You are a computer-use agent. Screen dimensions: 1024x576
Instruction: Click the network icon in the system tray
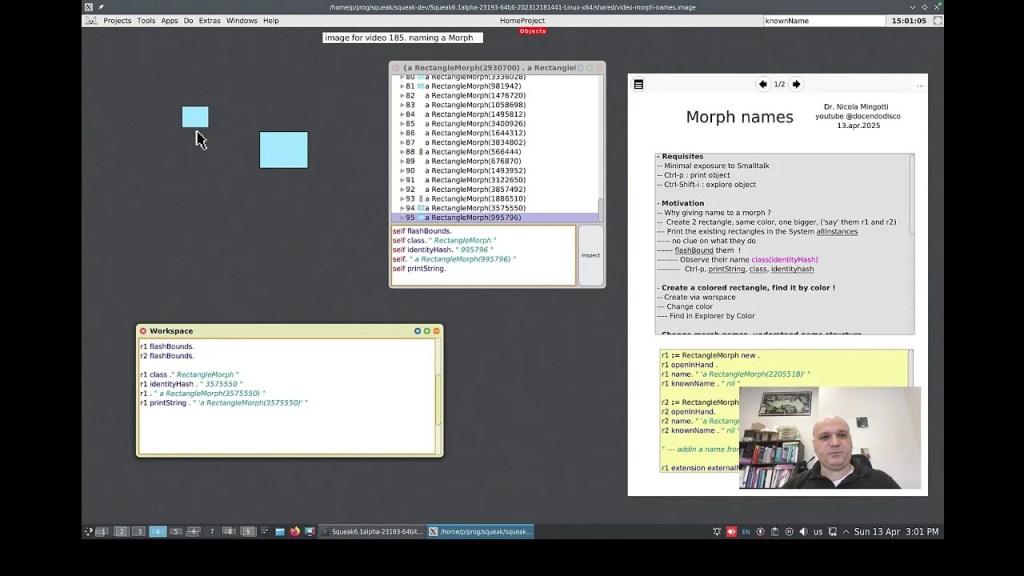pyautogui.click(x=833, y=531)
